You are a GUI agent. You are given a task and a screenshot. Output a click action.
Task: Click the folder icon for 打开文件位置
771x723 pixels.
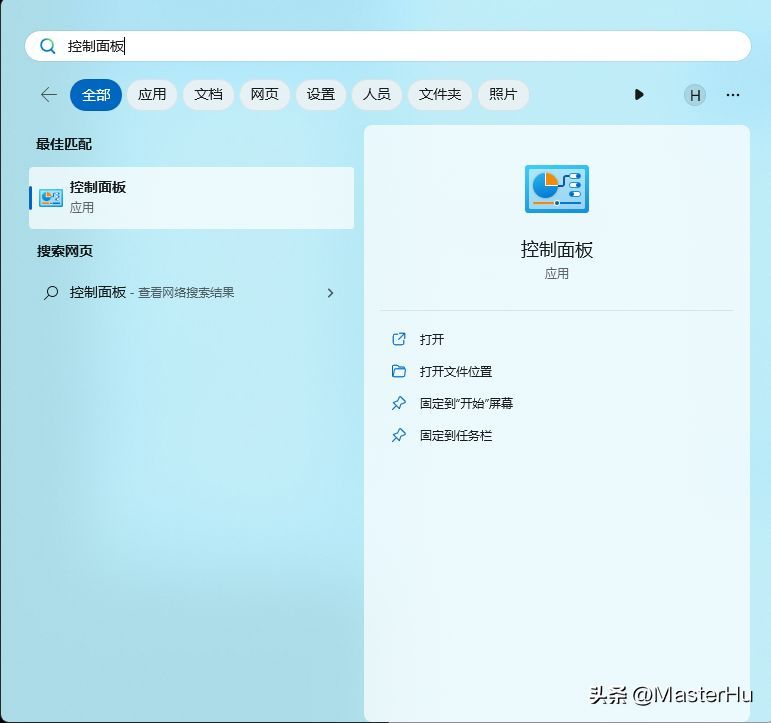point(399,371)
